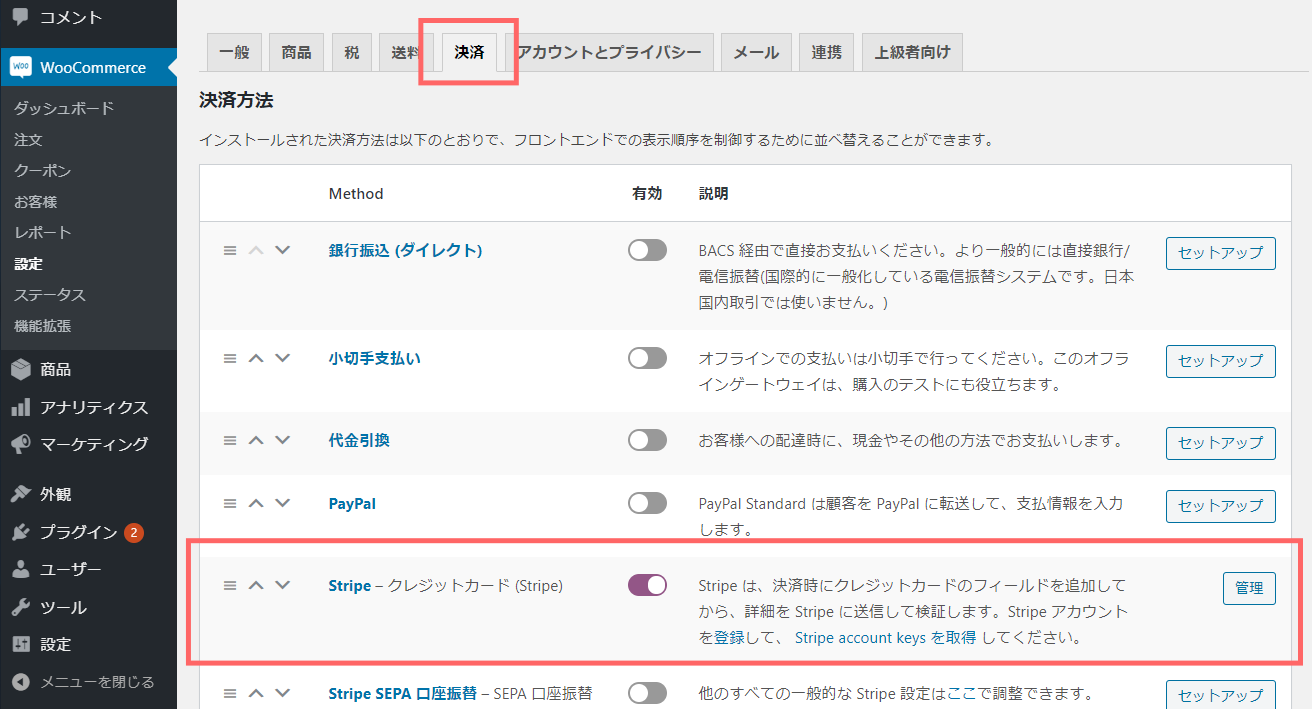
Task: Enable the 代金引換 payment toggle
Action: point(647,440)
